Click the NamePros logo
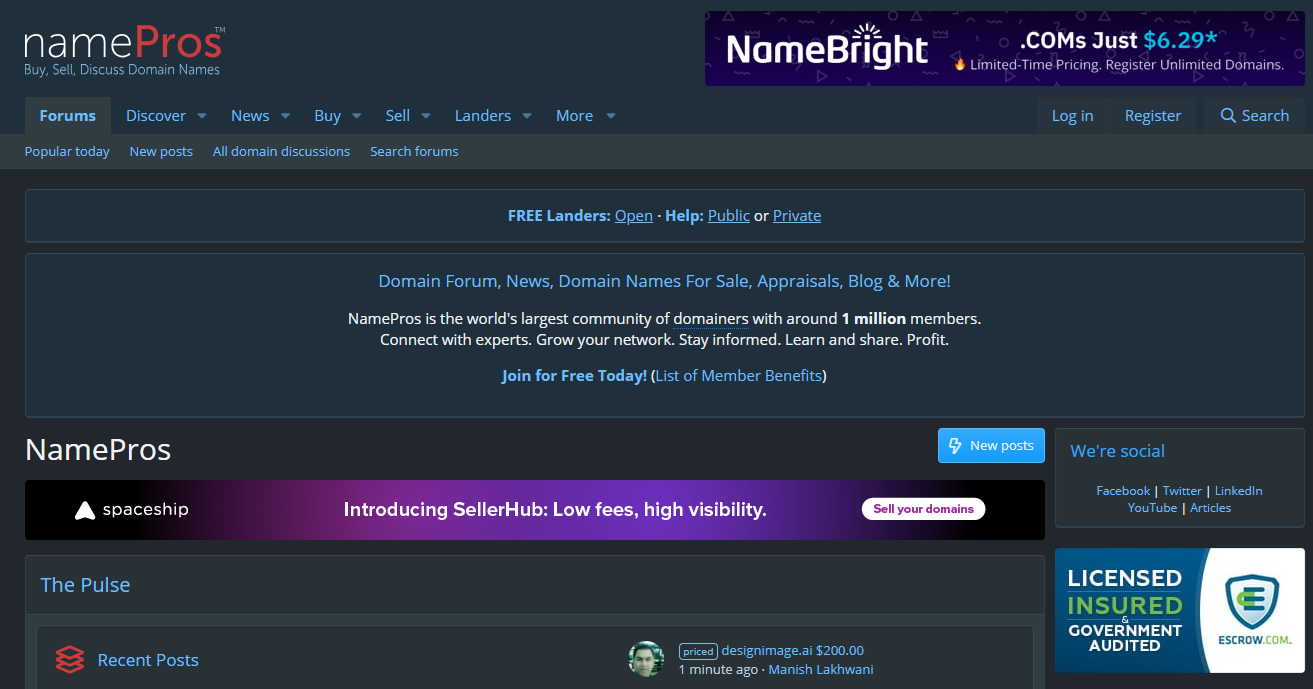This screenshot has height=689, width=1313. tap(124, 50)
